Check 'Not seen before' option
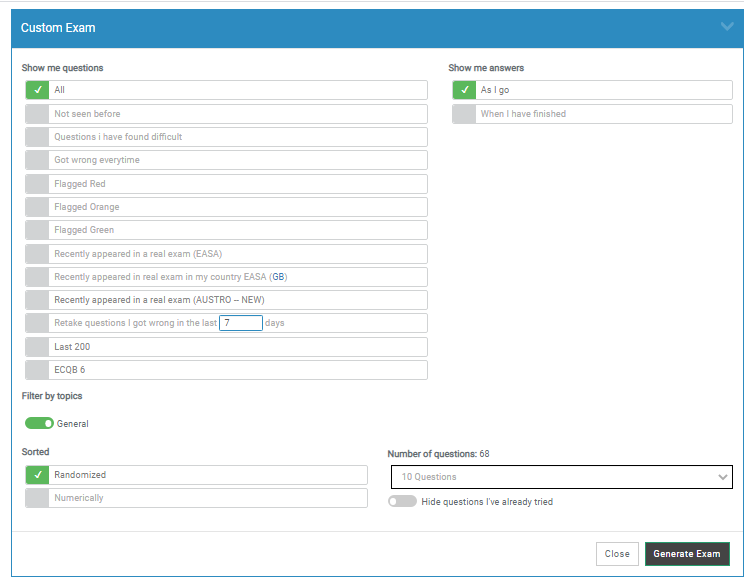Image resolution: width=744 pixels, height=578 pixels. [38, 114]
